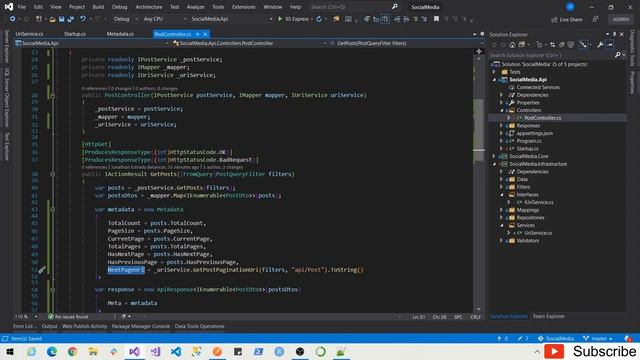The width and height of the screenshot is (640, 360).
Task: Open the PostController type navigation dropdown
Action: [x=249, y=43]
